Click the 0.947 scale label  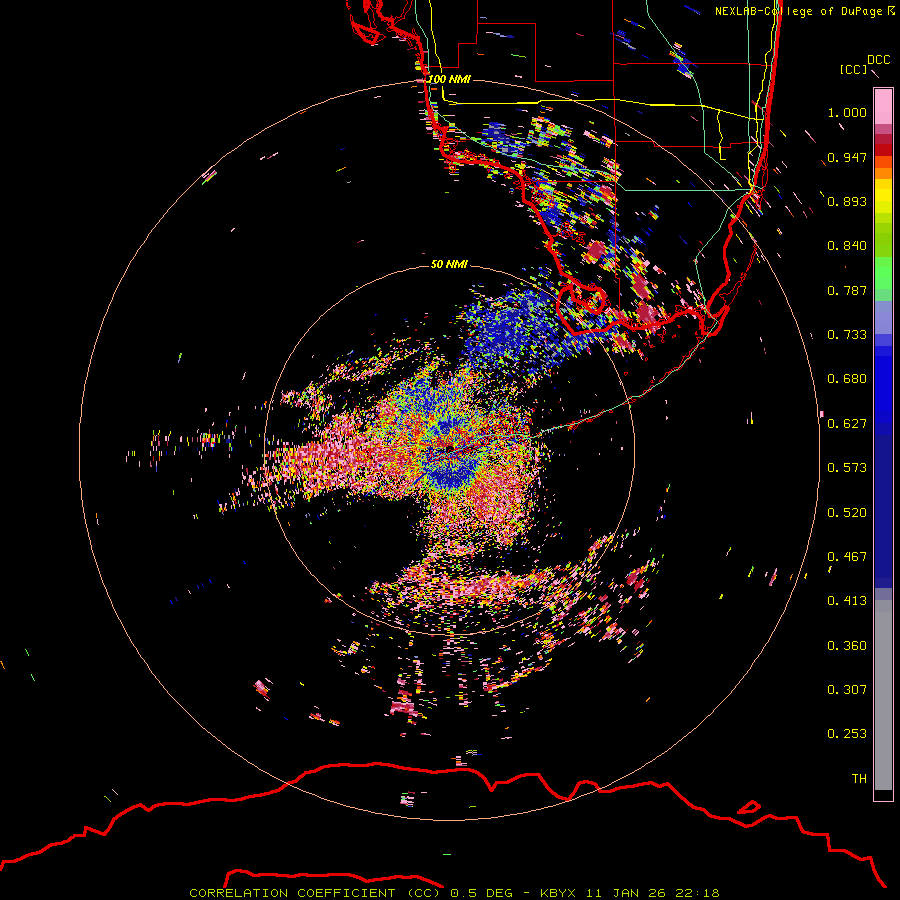point(847,157)
